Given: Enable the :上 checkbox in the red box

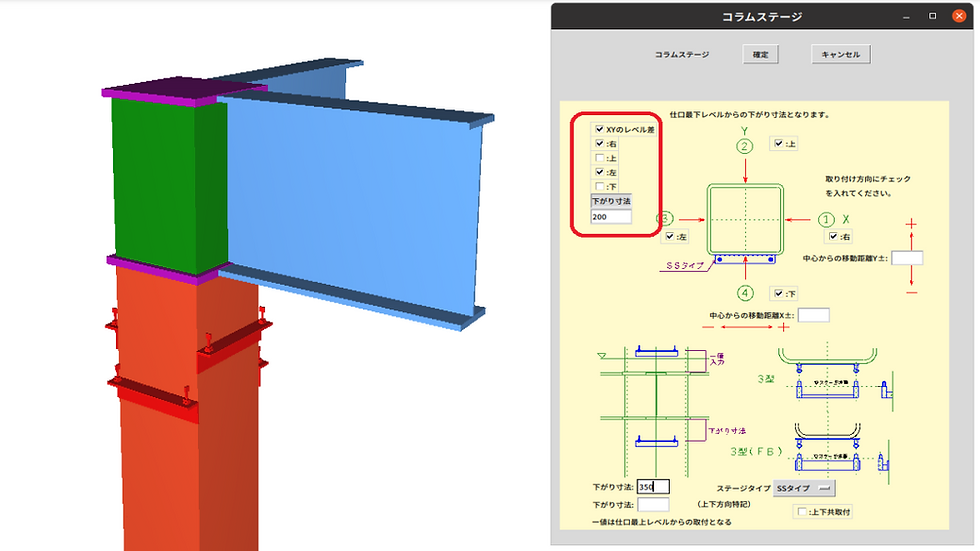Looking at the screenshot, I should pyautogui.click(x=599, y=158).
